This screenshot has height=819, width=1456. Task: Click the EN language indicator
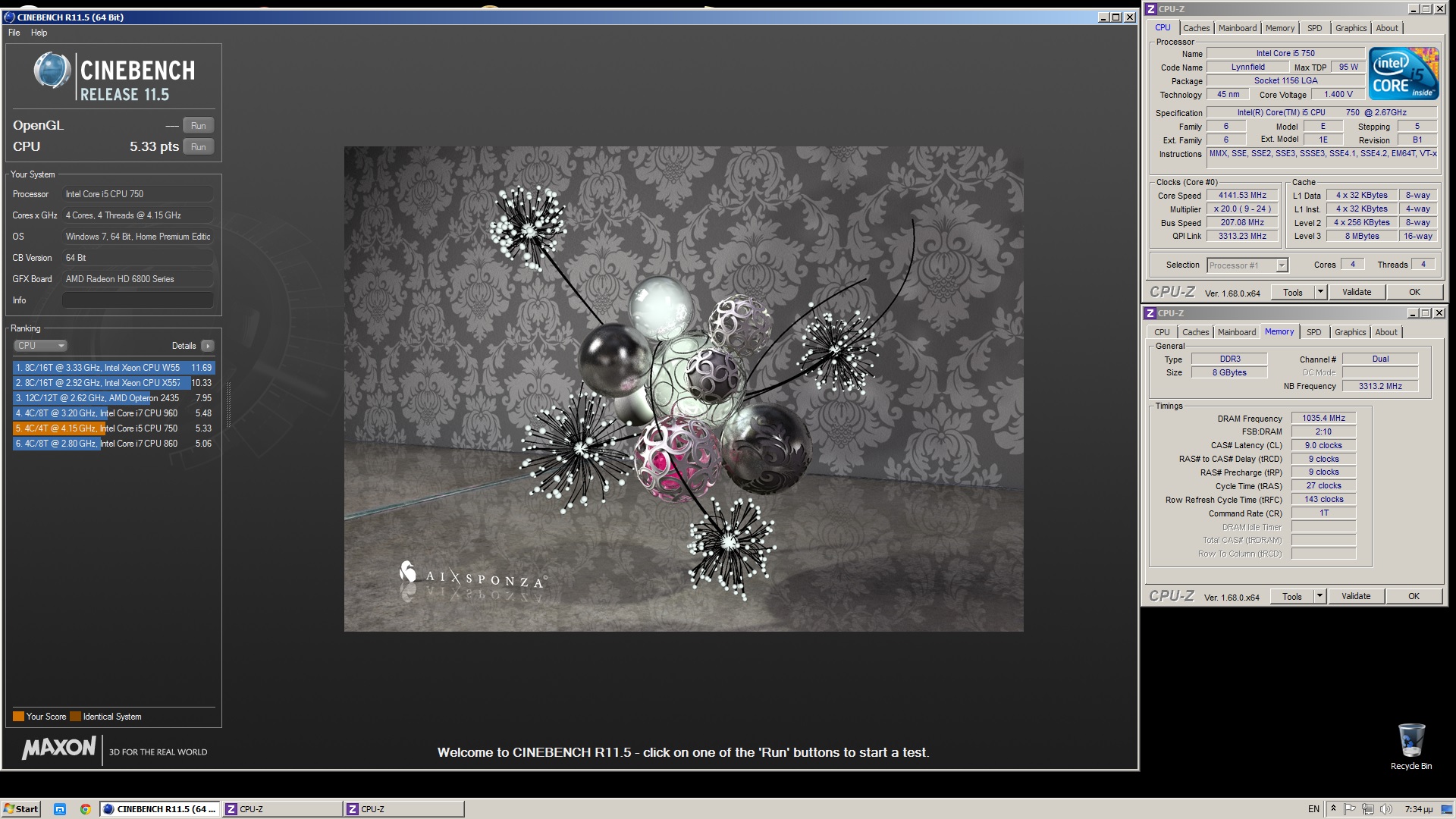click(1313, 809)
